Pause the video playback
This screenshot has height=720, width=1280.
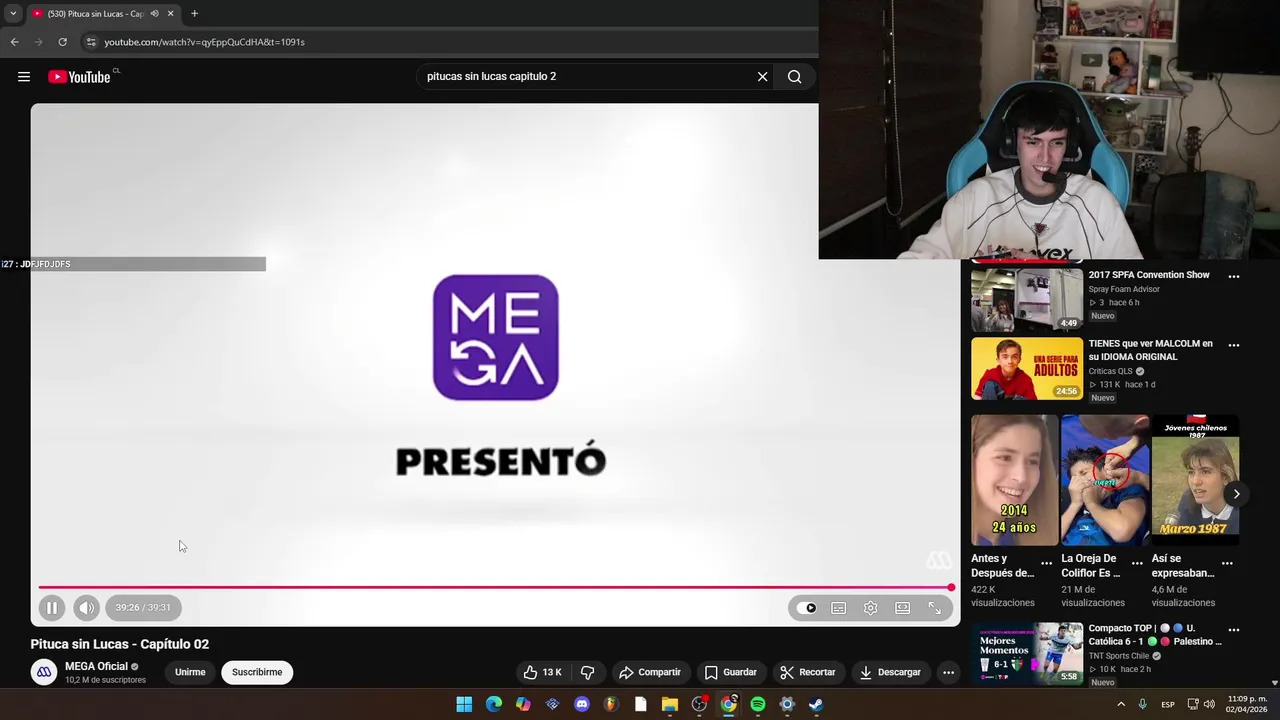pos(52,607)
